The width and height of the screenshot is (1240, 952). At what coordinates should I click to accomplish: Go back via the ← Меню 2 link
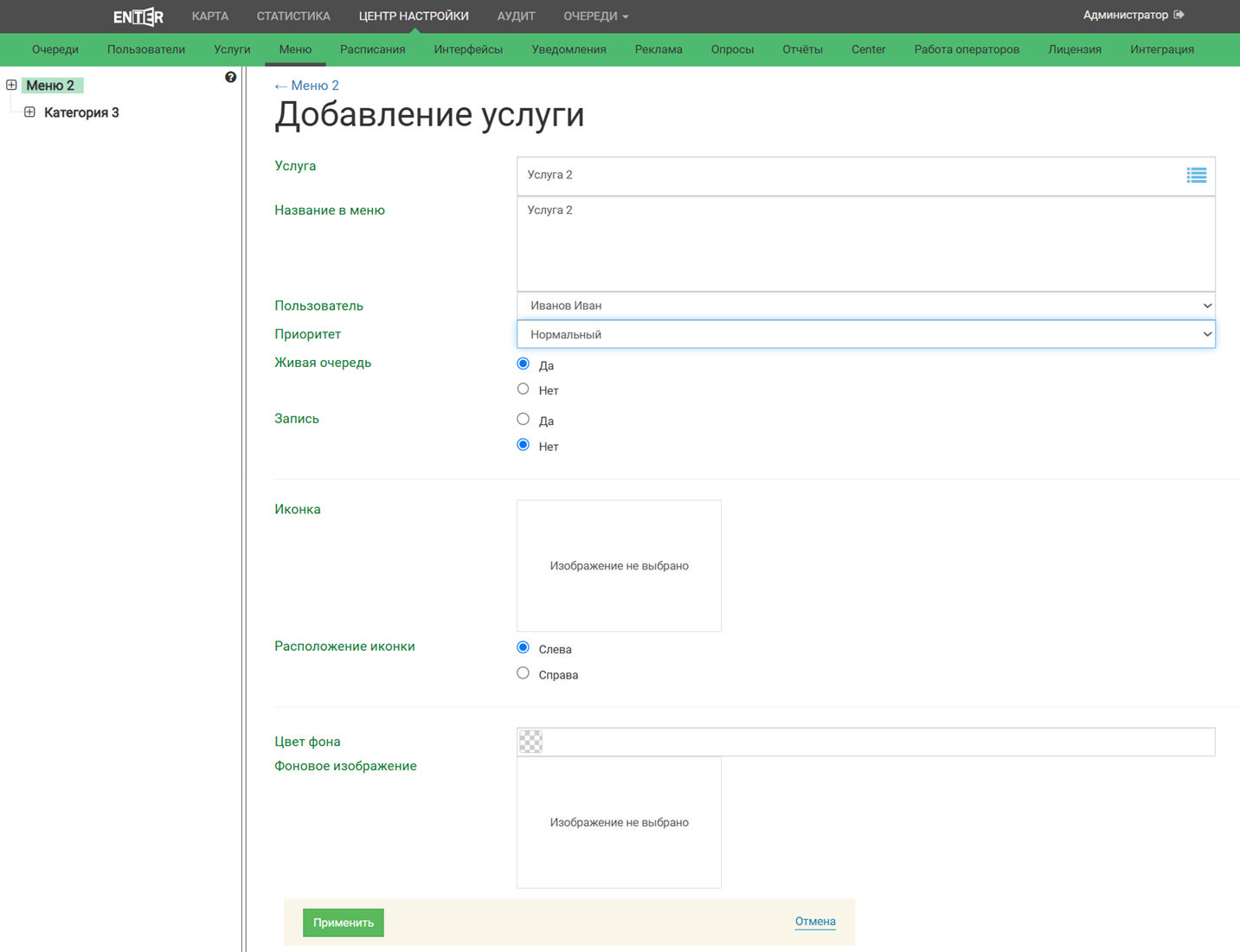coord(306,86)
